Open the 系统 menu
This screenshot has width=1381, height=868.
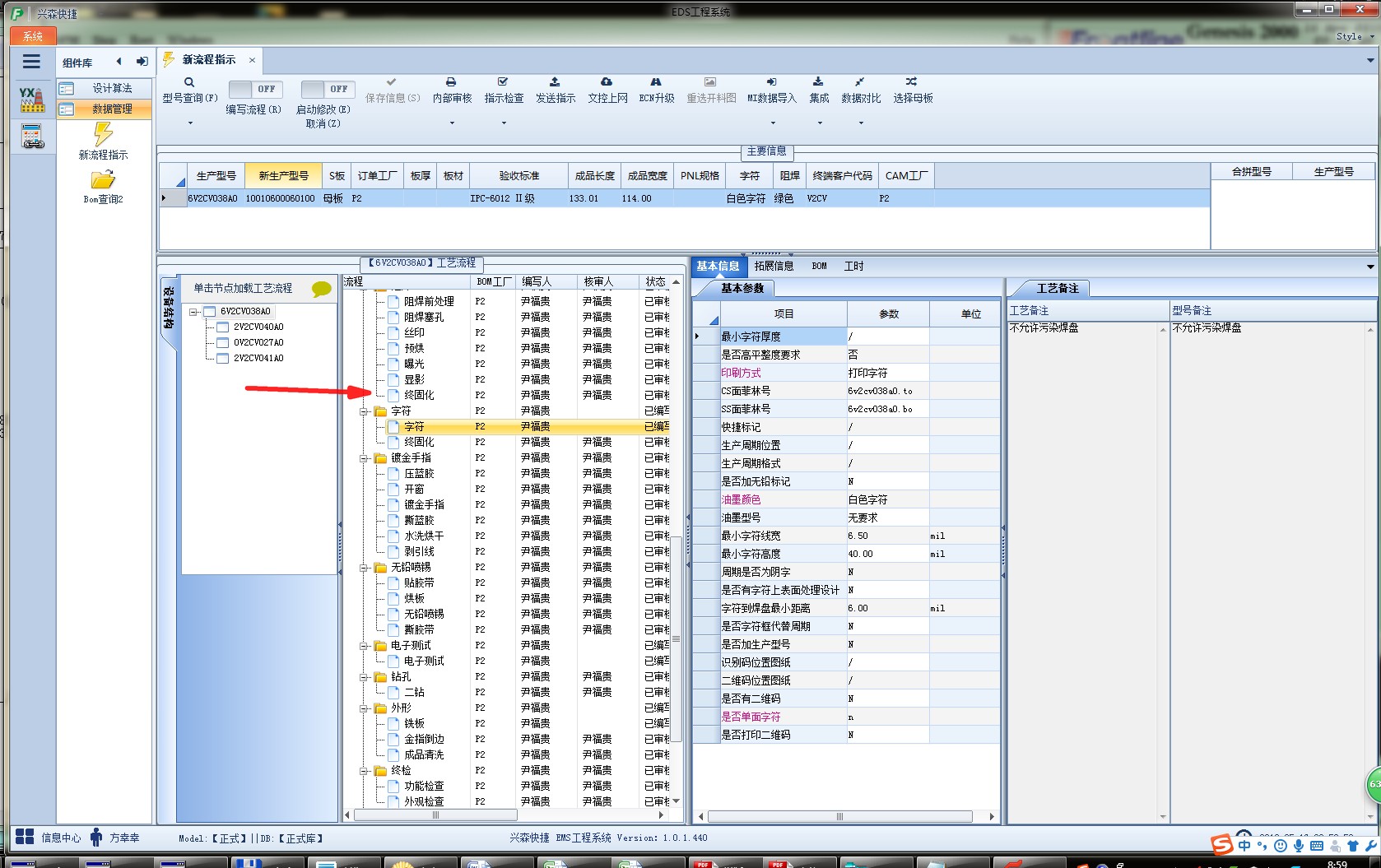click(33, 36)
